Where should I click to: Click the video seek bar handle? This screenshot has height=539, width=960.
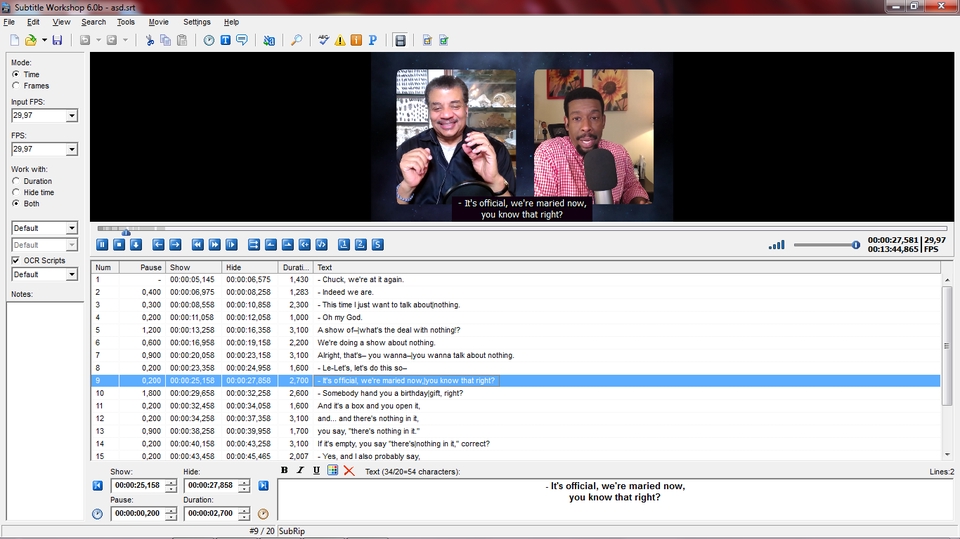coord(126,232)
